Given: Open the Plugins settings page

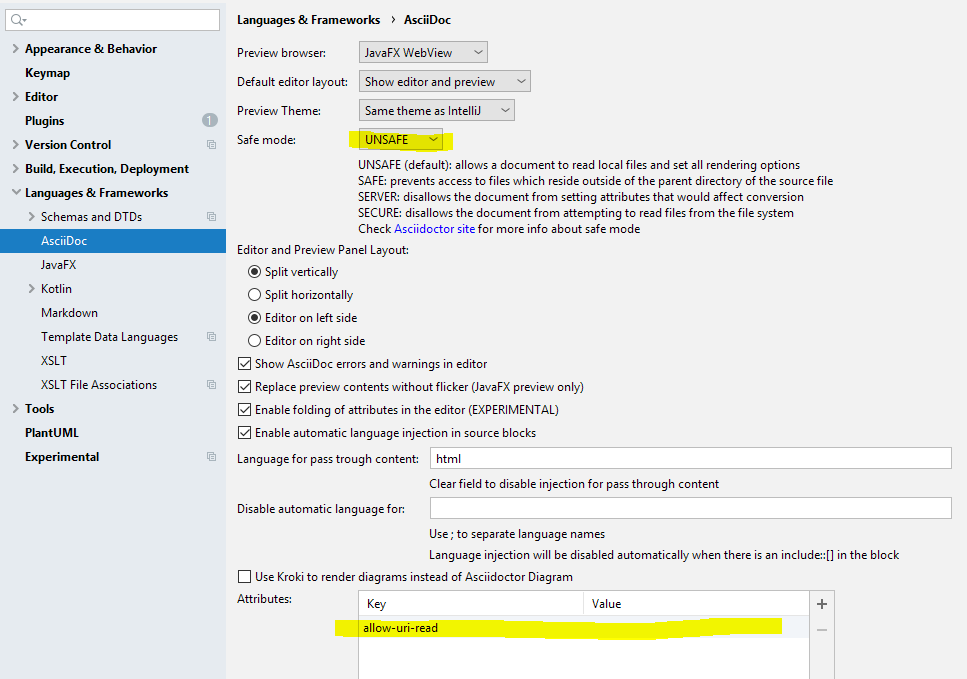Looking at the screenshot, I should point(44,121).
